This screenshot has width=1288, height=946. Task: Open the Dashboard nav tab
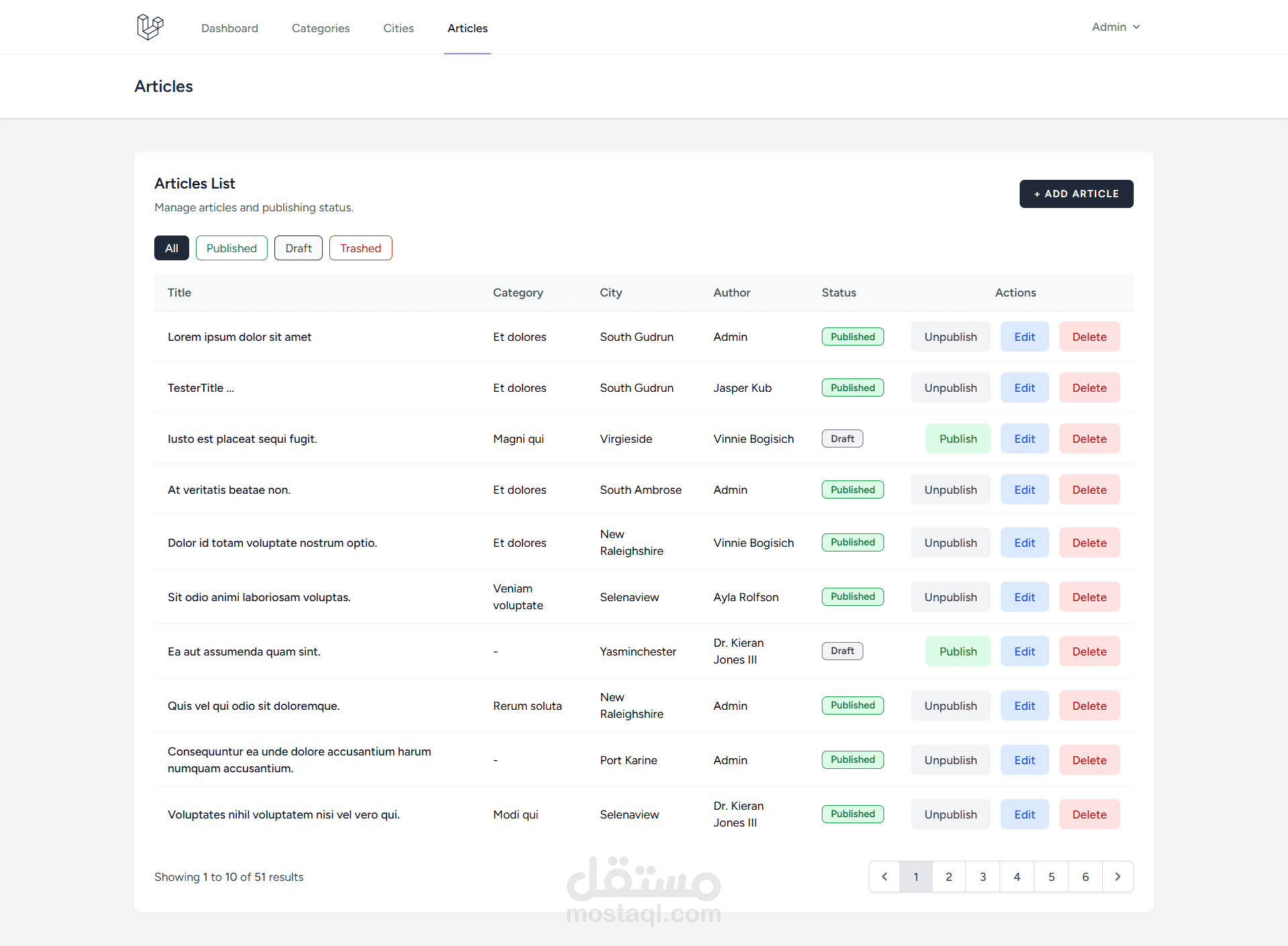click(229, 28)
